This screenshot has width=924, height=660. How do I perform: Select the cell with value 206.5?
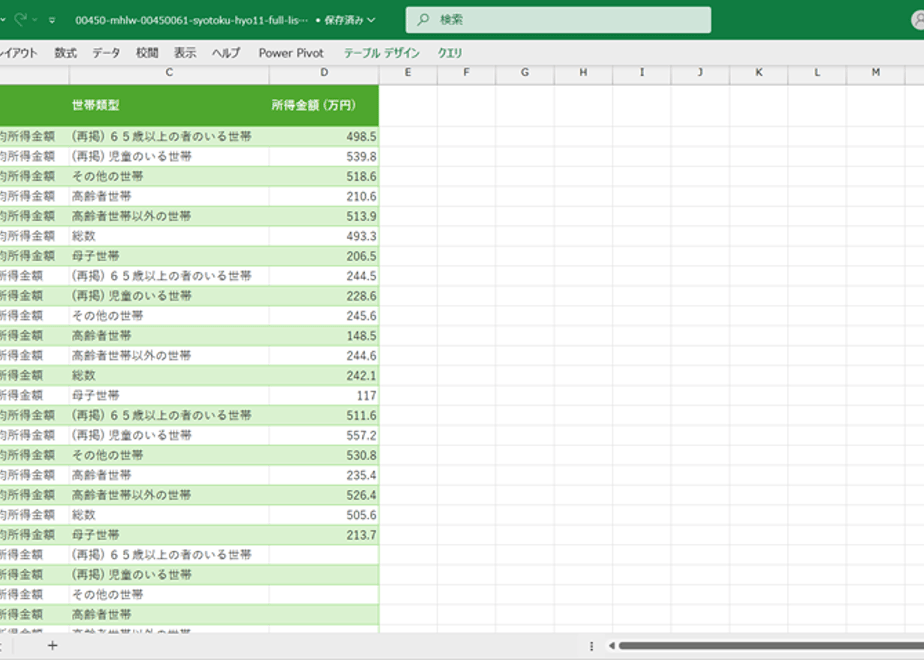coord(324,256)
